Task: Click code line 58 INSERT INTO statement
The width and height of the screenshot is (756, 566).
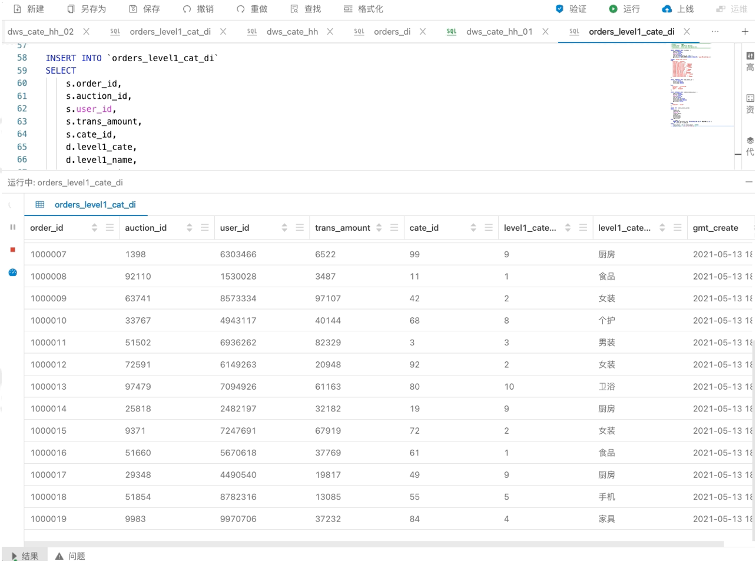Action: tap(132, 58)
